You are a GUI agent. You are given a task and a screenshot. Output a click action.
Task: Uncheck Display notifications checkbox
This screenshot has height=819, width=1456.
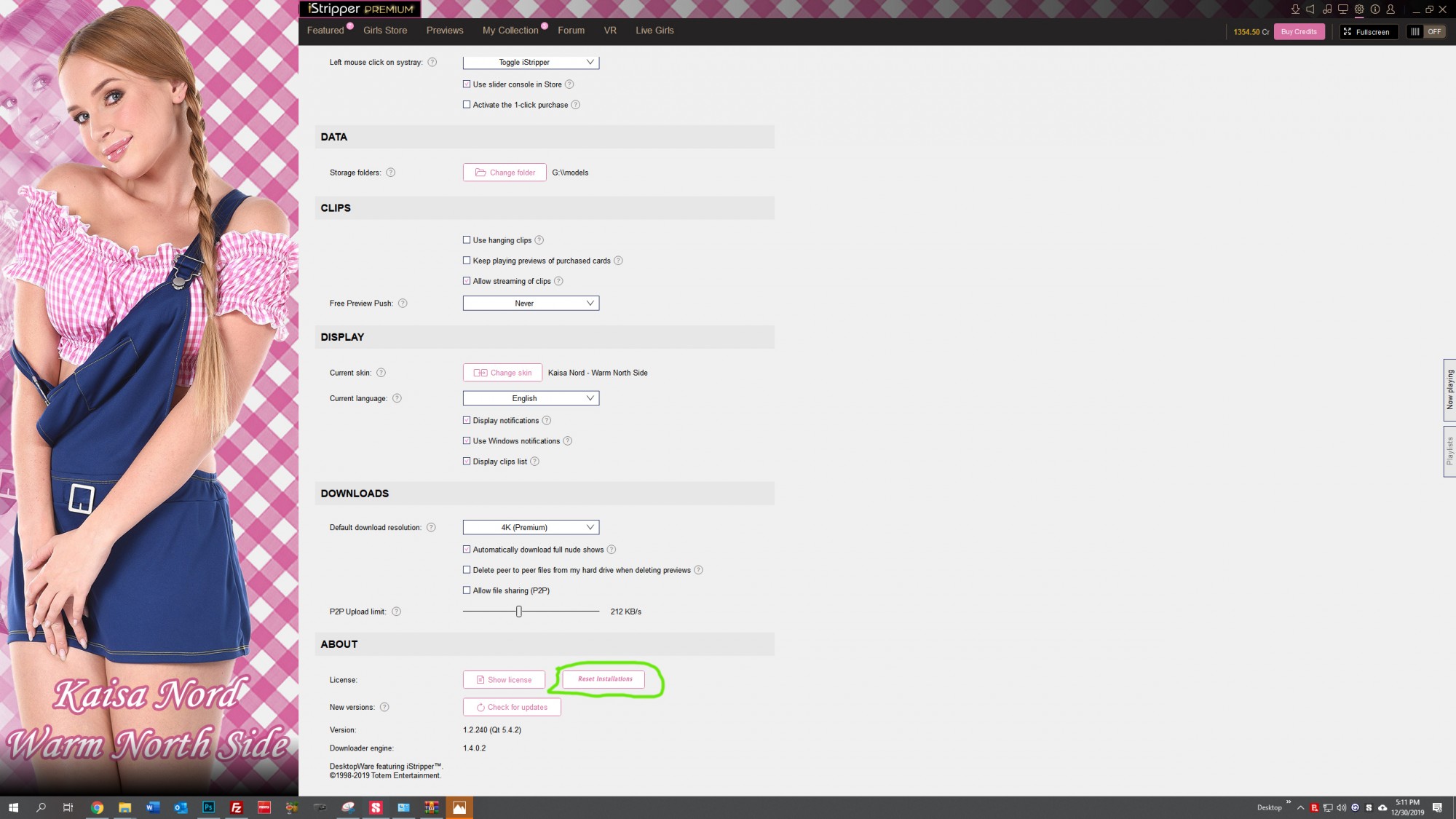(x=467, y=421)
